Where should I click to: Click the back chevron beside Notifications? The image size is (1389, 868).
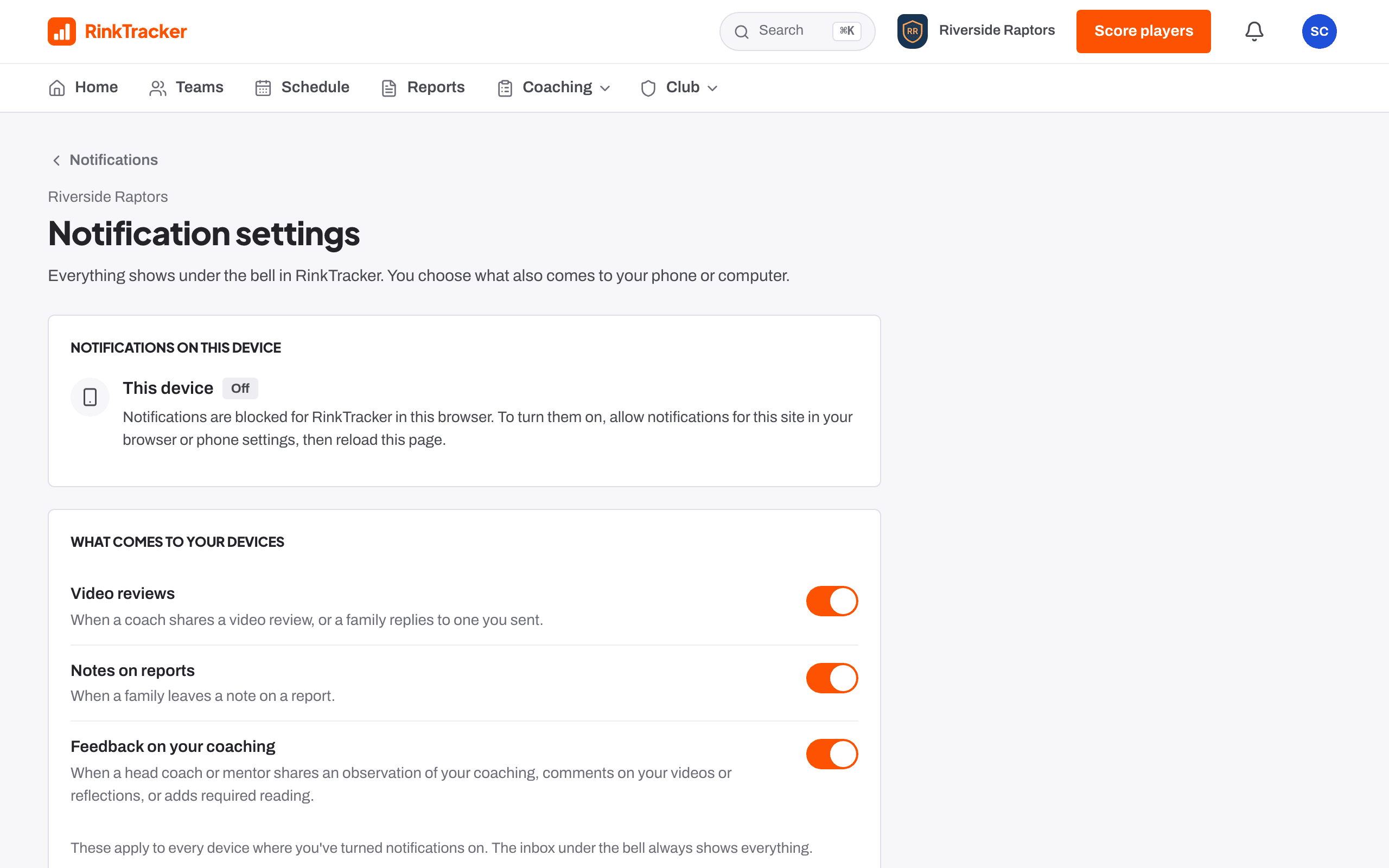tap(56, 160)
